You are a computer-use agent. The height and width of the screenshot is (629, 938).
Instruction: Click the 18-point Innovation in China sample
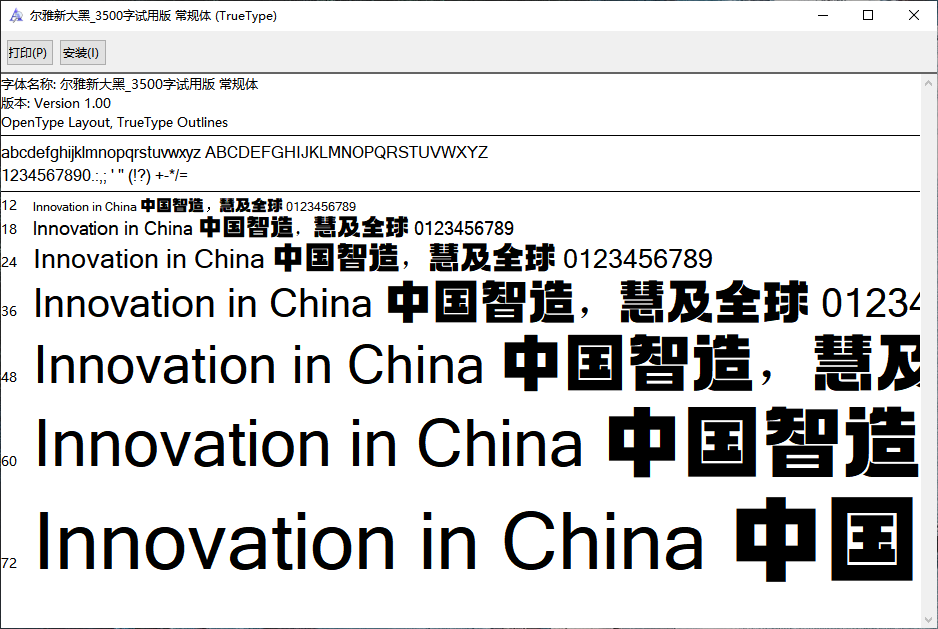tap(273, 228)
